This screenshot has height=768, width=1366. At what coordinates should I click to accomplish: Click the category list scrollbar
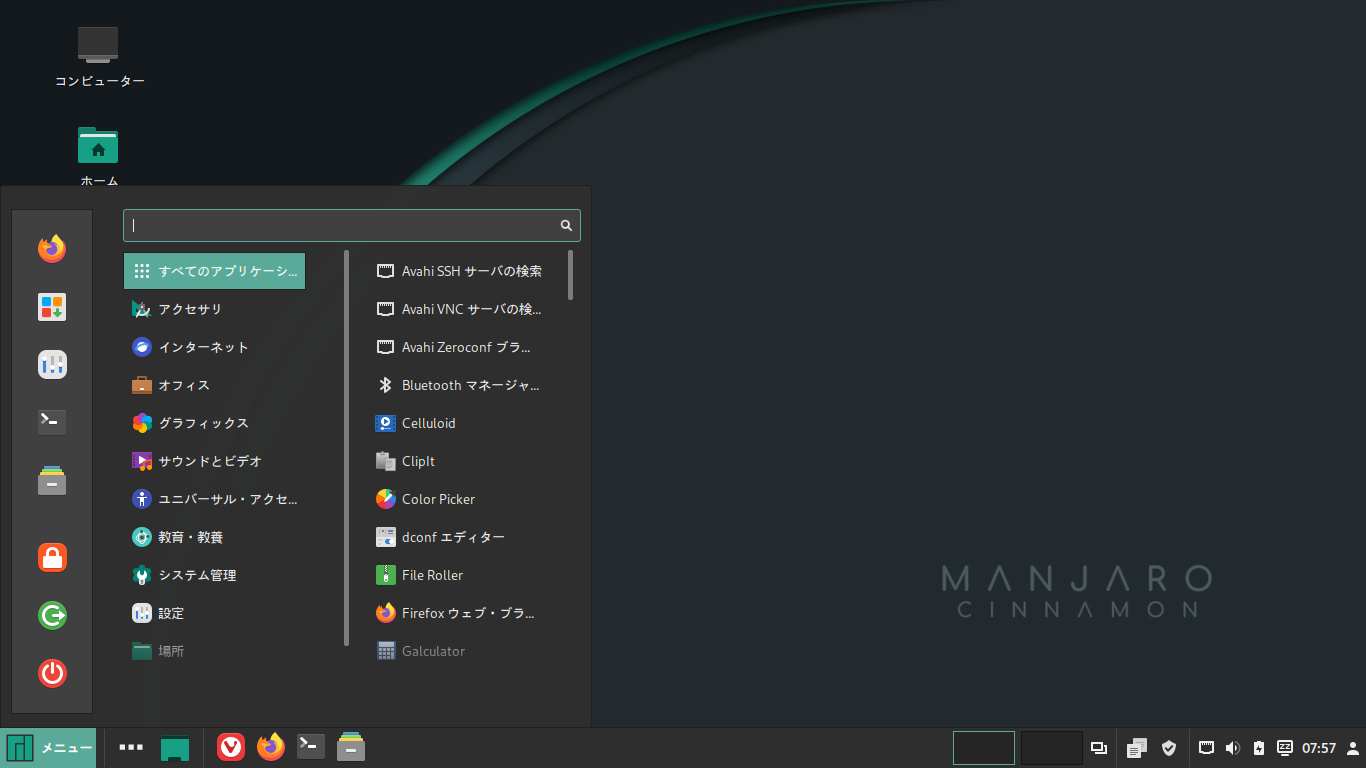[x=347, y=447]
